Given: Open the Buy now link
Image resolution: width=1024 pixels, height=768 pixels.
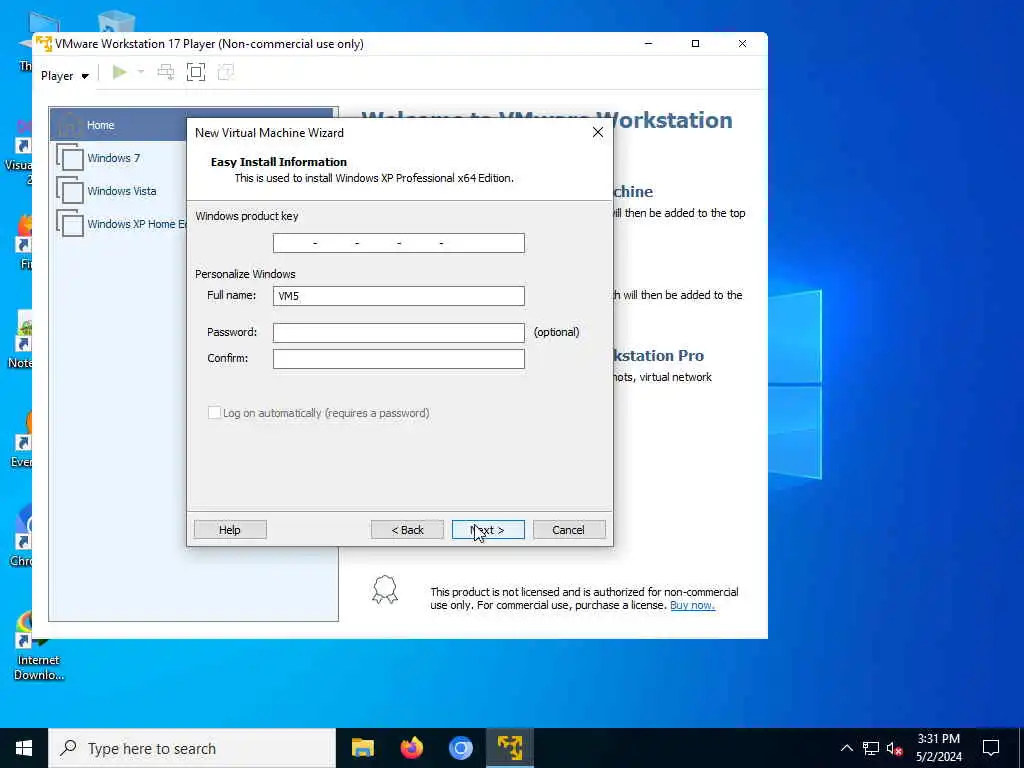Looking at the screenshot, I should pyautogui.click(x=692, y=605).
